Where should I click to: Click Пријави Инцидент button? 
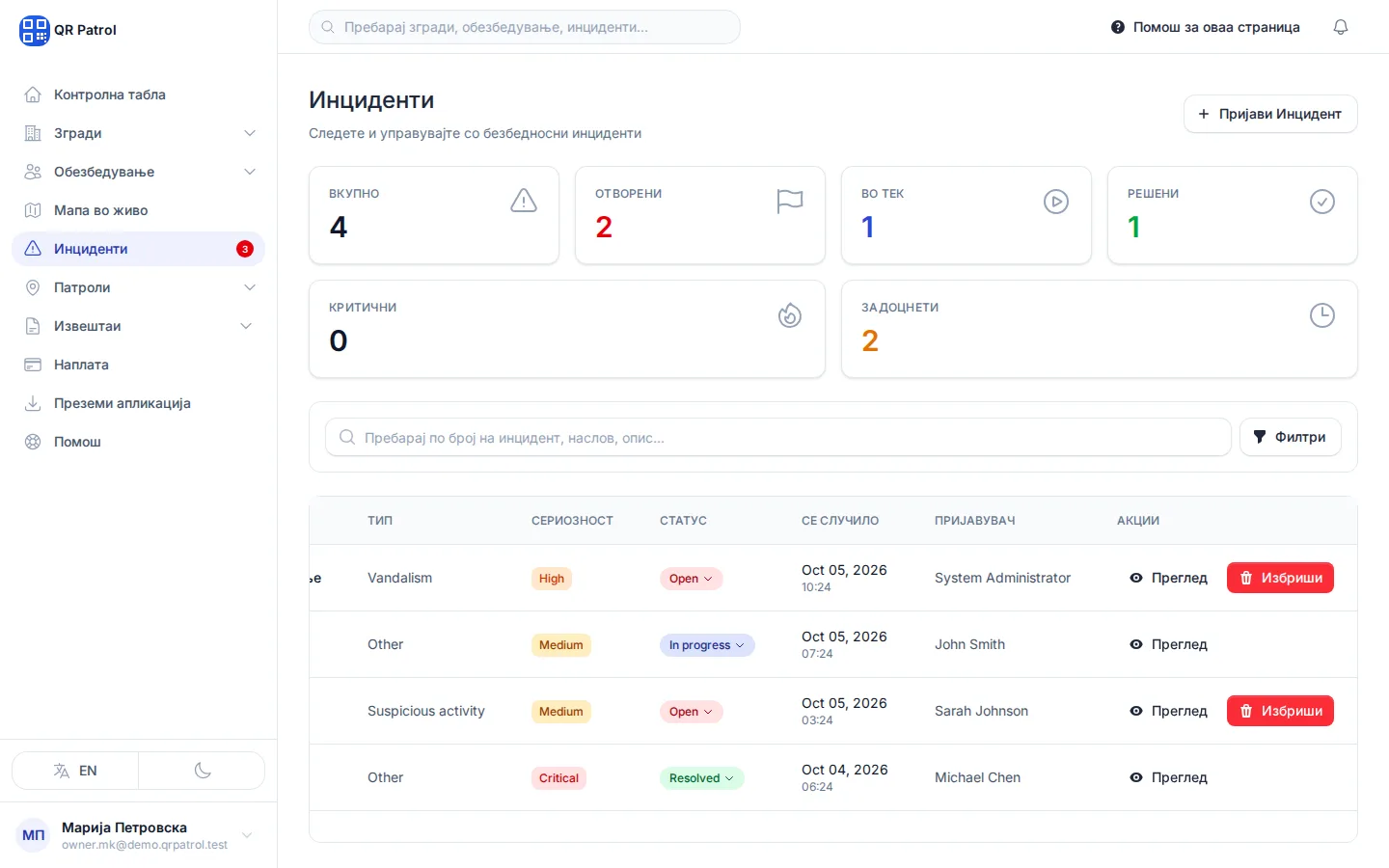1270,114
